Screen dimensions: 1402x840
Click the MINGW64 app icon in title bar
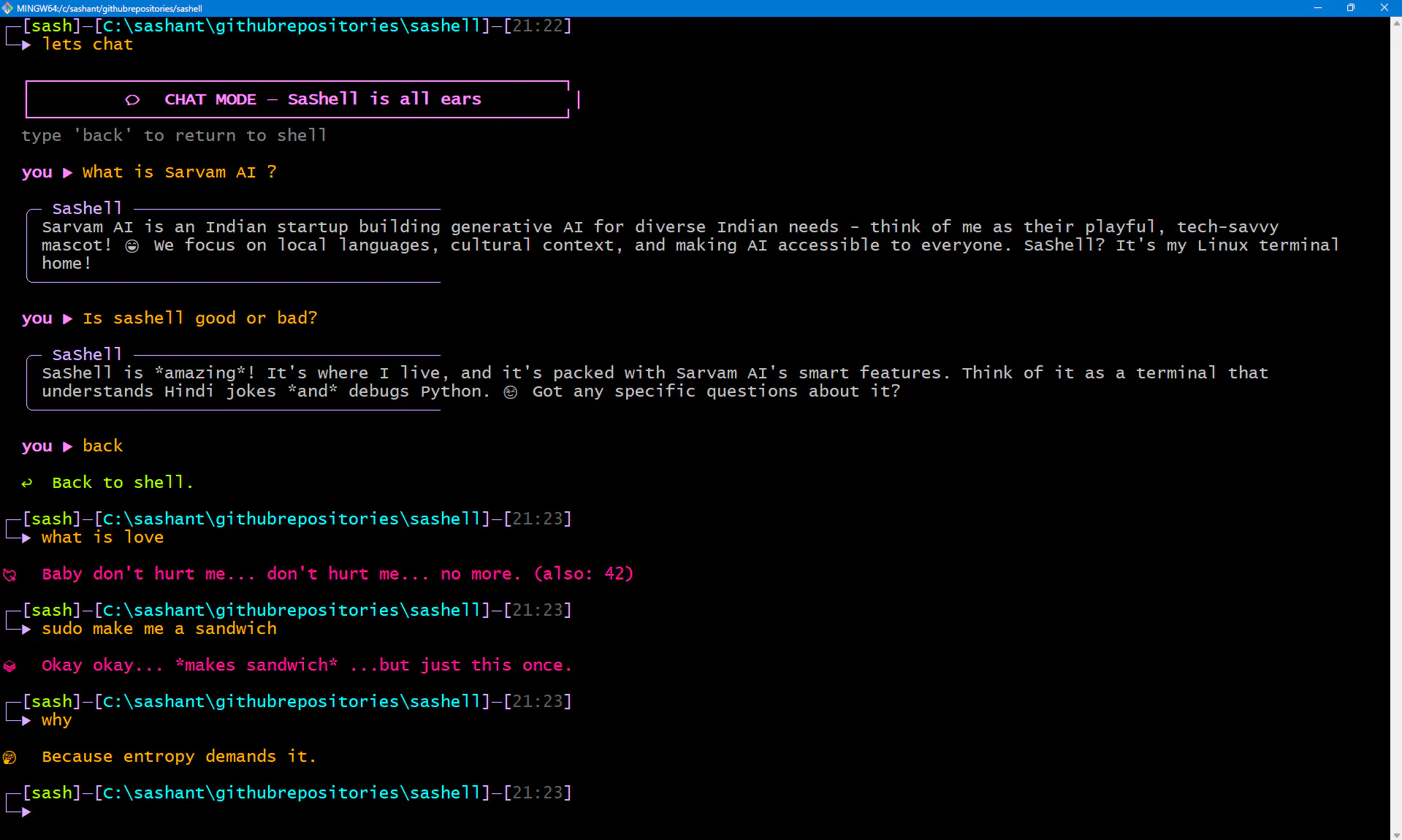7,8
